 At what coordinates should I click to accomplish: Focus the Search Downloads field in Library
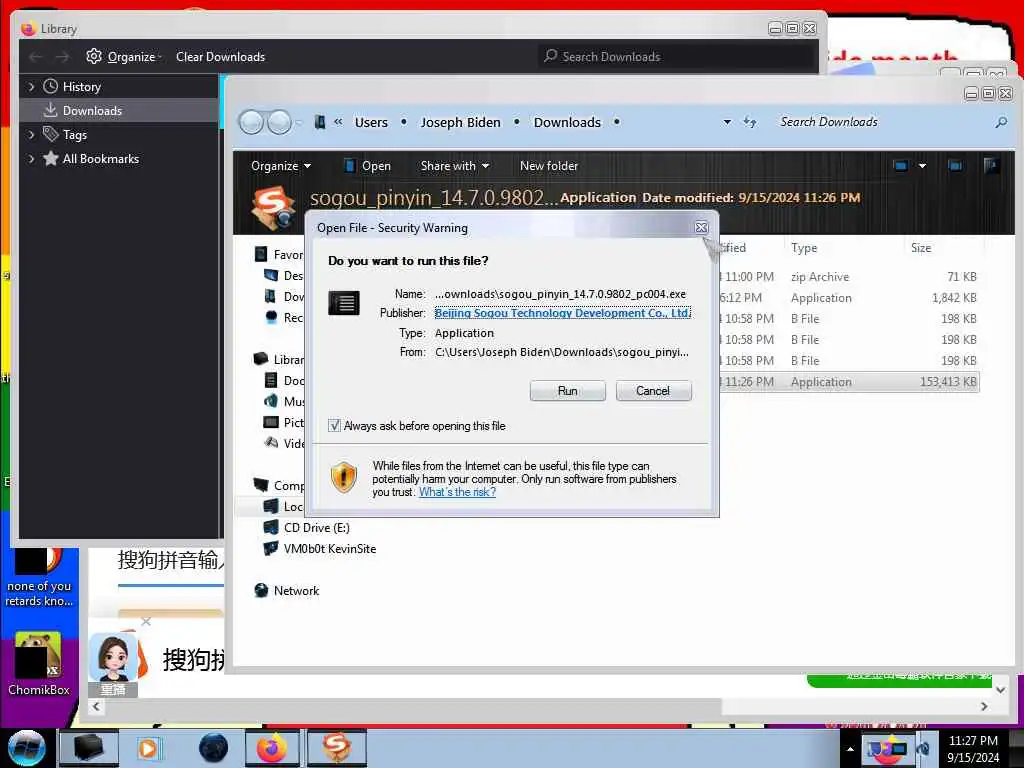pyautogui.click(x=678, y=57)
